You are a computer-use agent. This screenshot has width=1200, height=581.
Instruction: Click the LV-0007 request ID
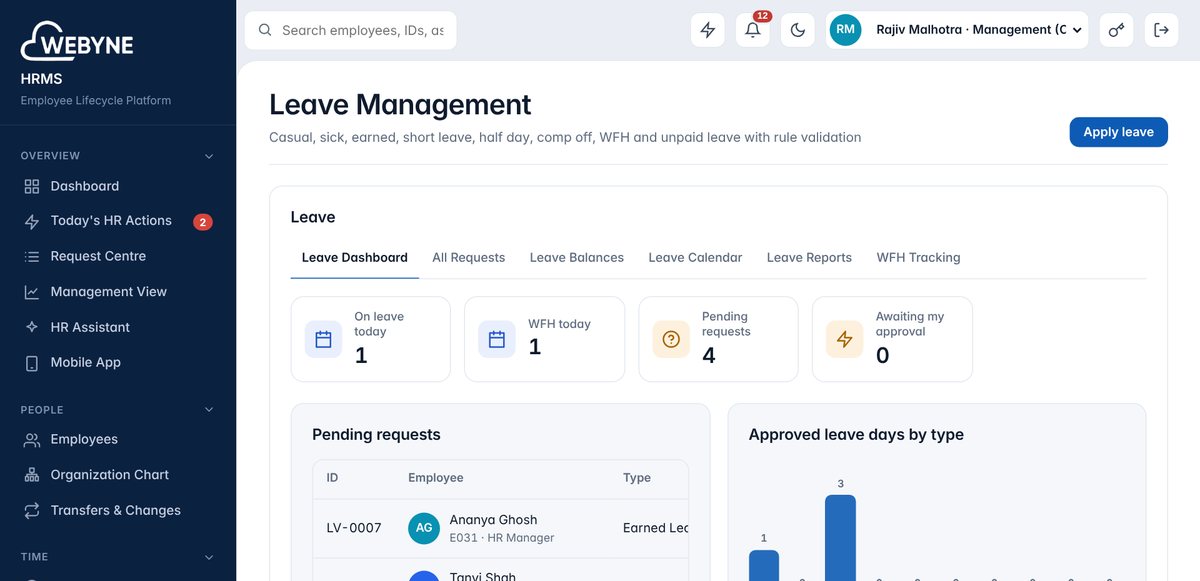click(x=354, y=528)
